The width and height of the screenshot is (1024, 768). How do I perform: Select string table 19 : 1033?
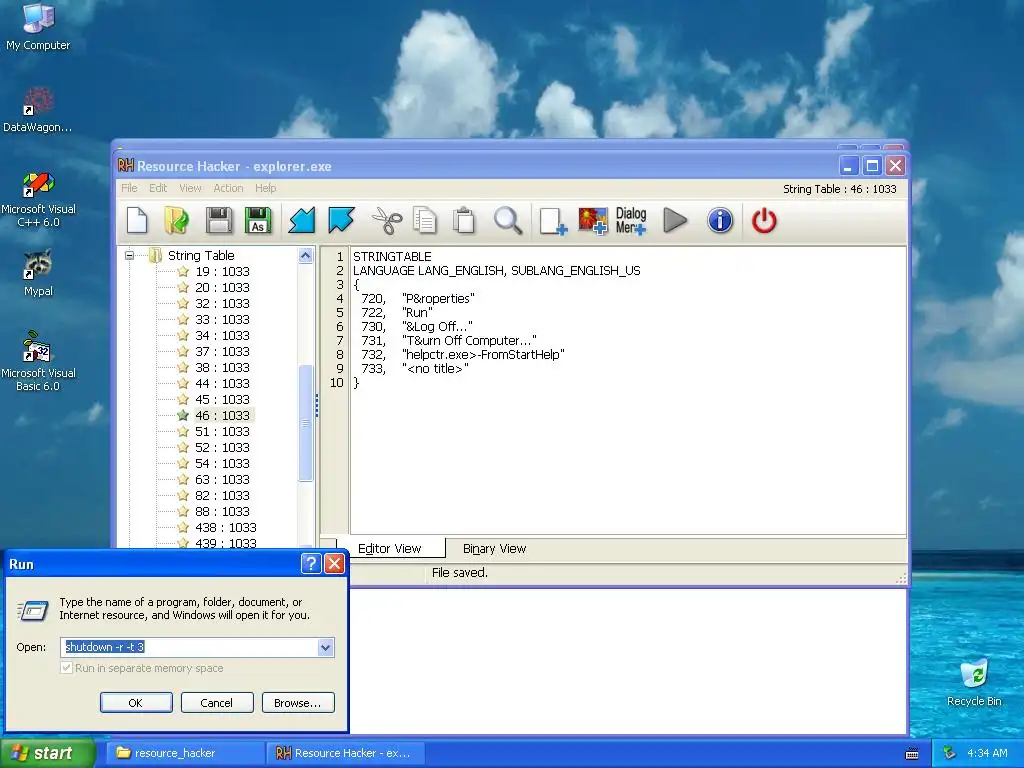[222, 272]
